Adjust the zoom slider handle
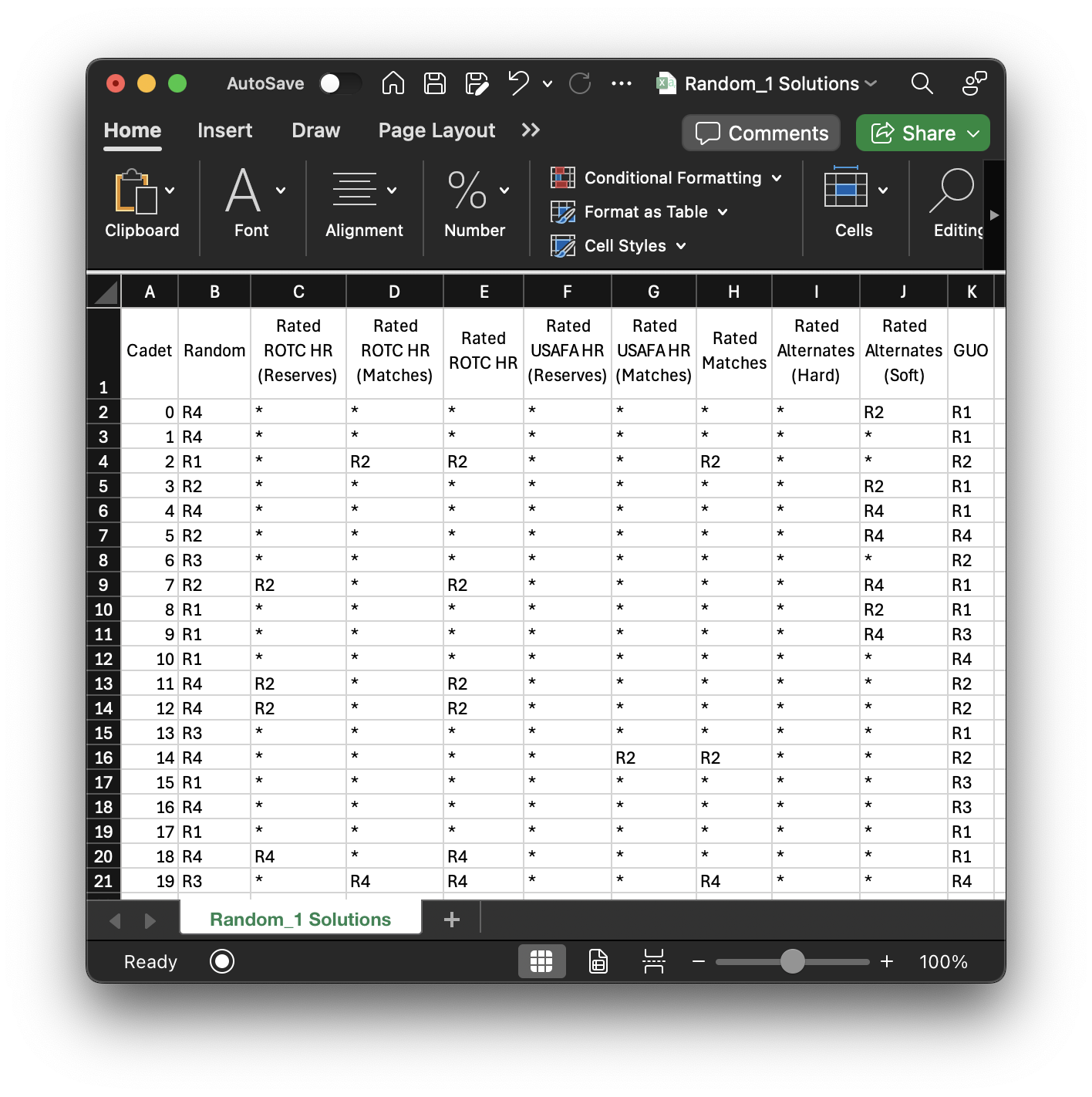This screenshot has width=1092, height=1097. (792, 961)
